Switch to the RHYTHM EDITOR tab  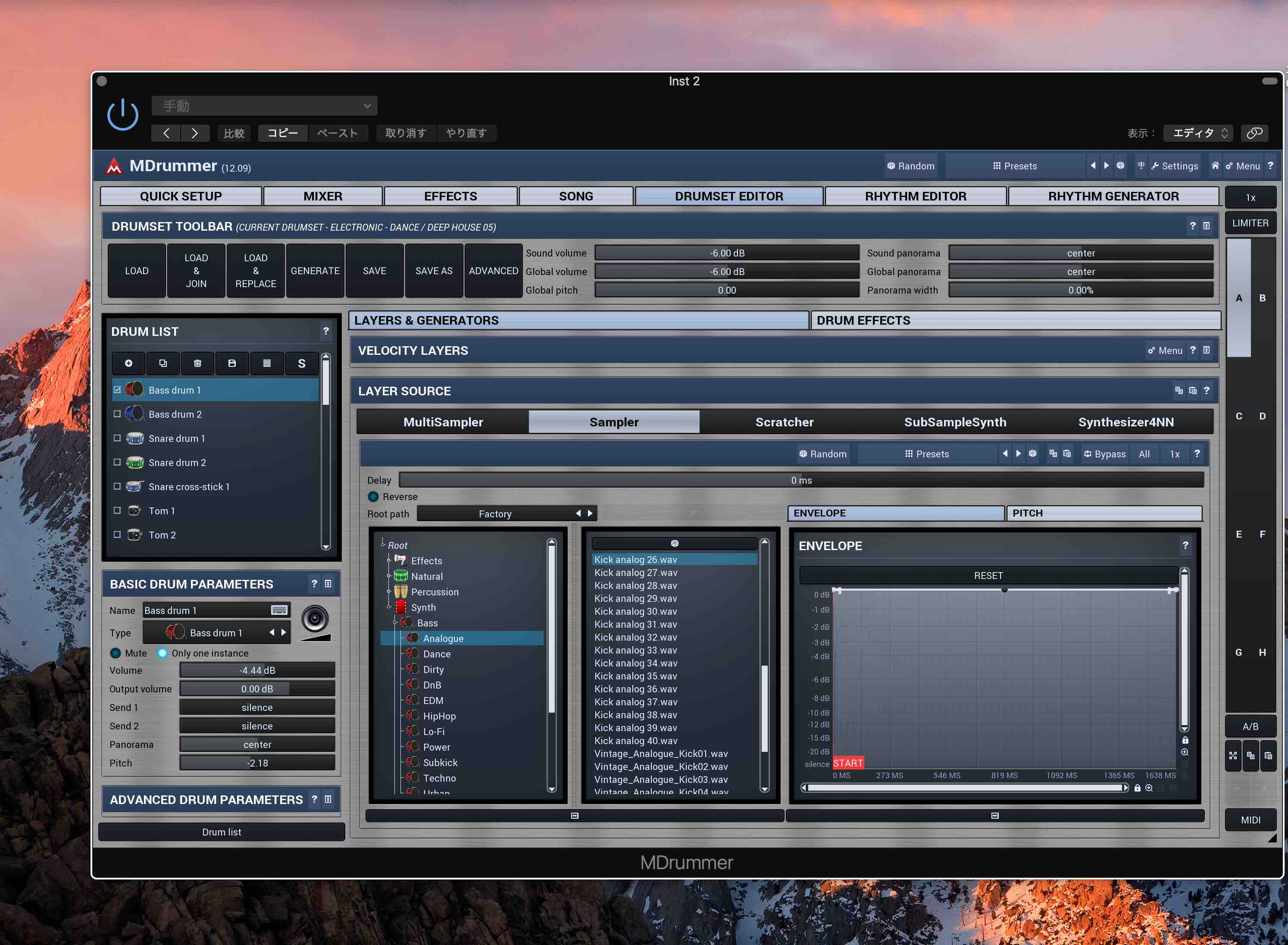[x=915, y=196]
